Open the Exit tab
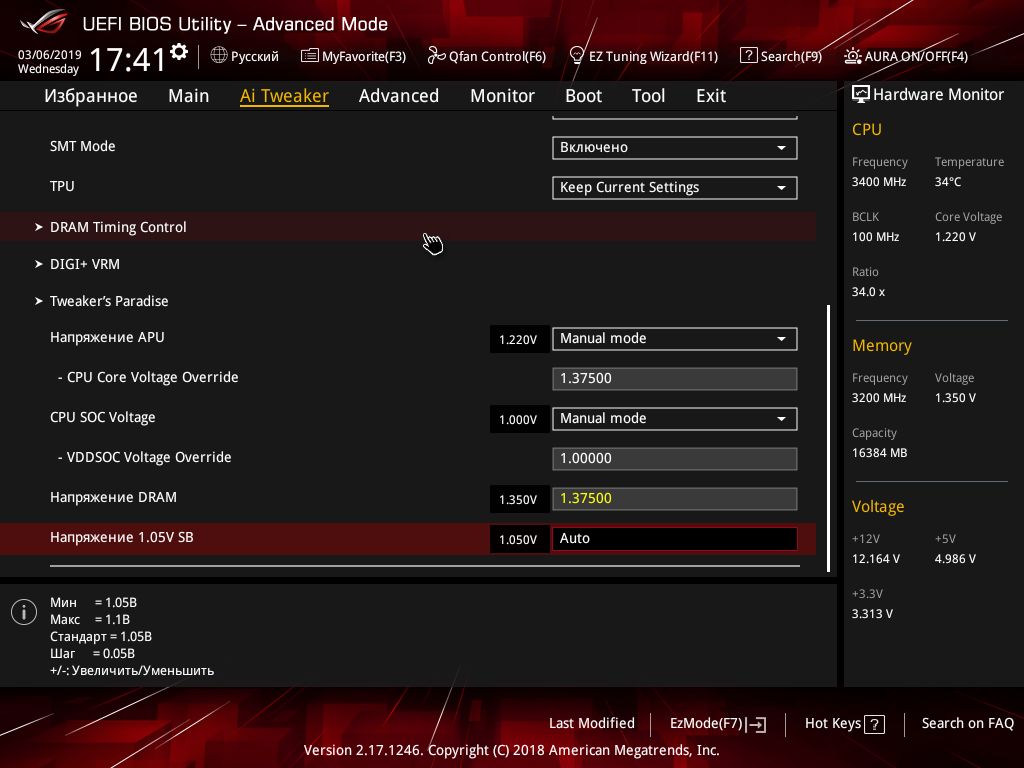 pyautogui.click(x=711, y=96)
